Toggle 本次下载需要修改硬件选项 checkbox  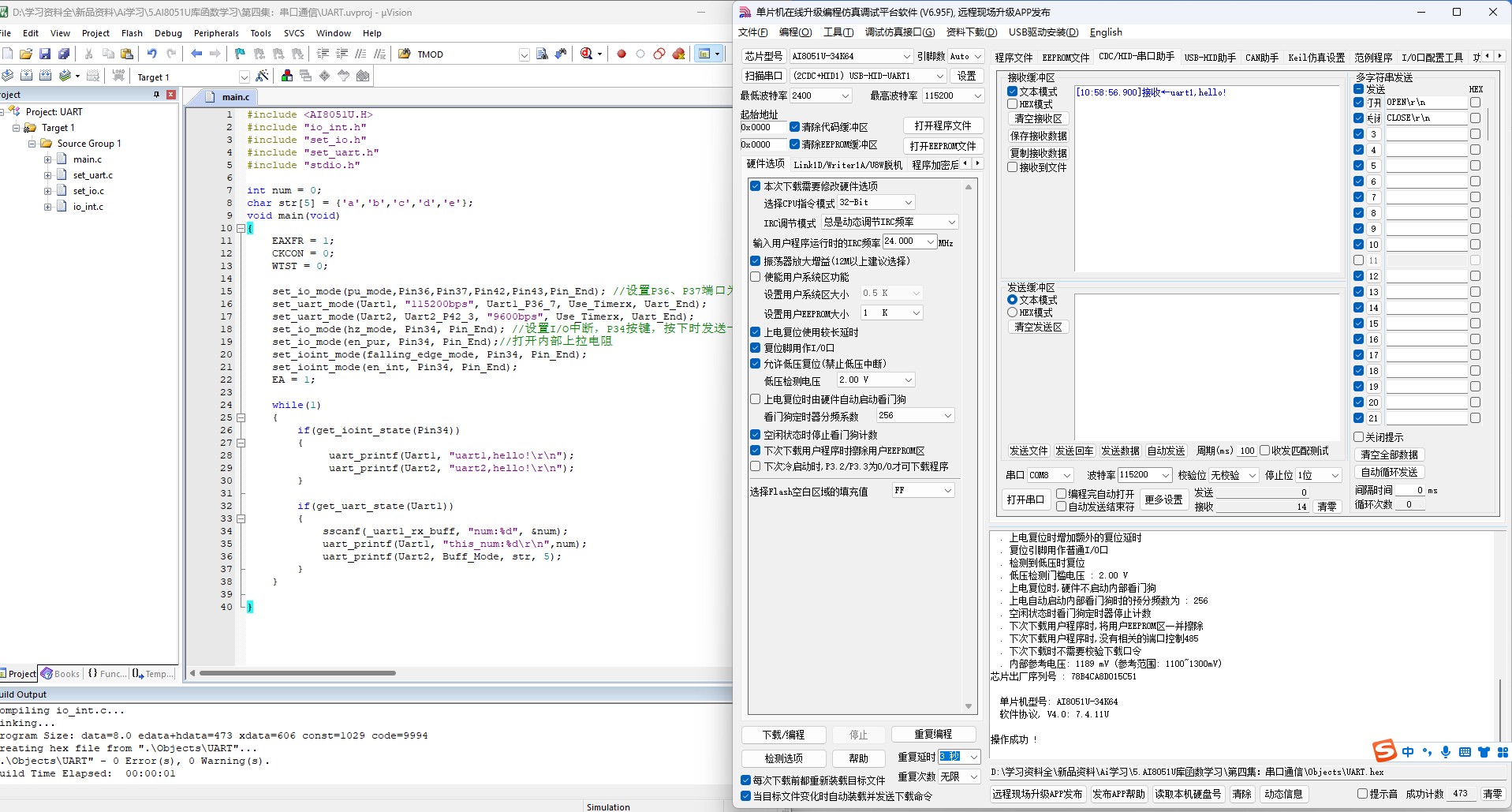click(x=756, y=186)
